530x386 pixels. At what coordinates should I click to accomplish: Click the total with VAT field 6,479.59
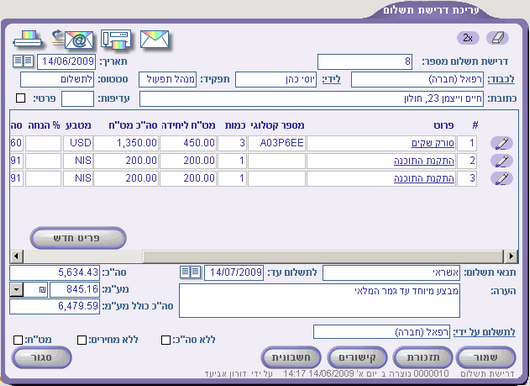coord(54,307)
